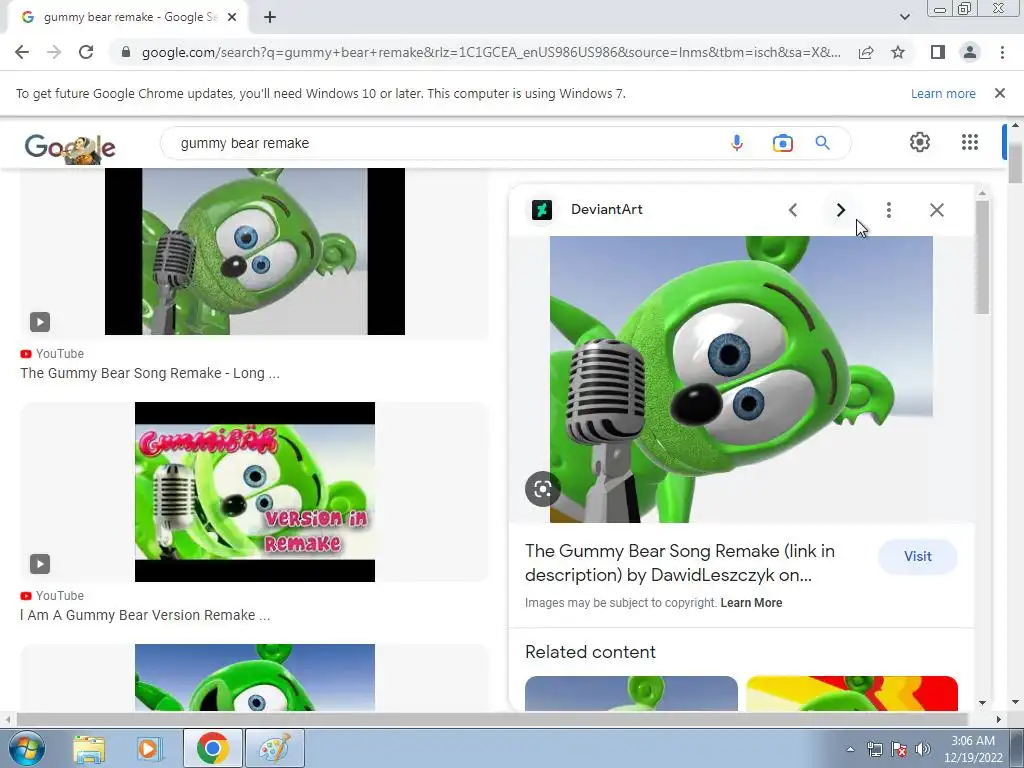Image resolution: width=1024 pixels, height=768 pixels.
Task: Switch to Chrome in the taskbar
Action: (x=212, y=748)
